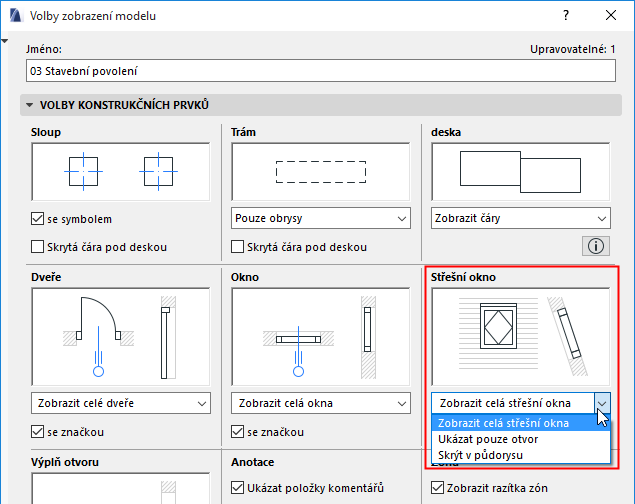The image size is (635, 504).
Task: Click the Sloup column symbol preview
Action: tap(120, 172)
